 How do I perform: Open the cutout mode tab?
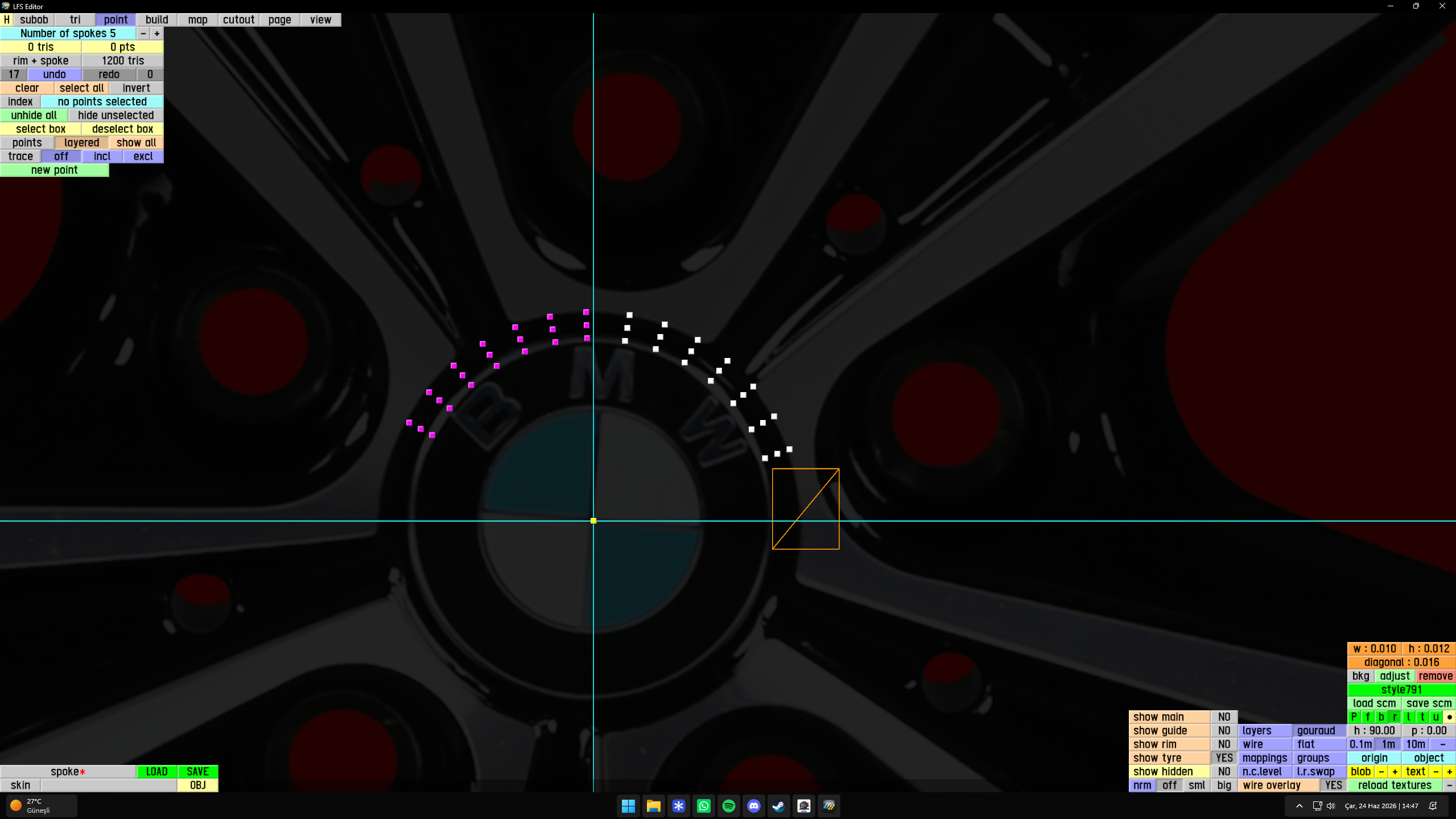click(239, 19)
